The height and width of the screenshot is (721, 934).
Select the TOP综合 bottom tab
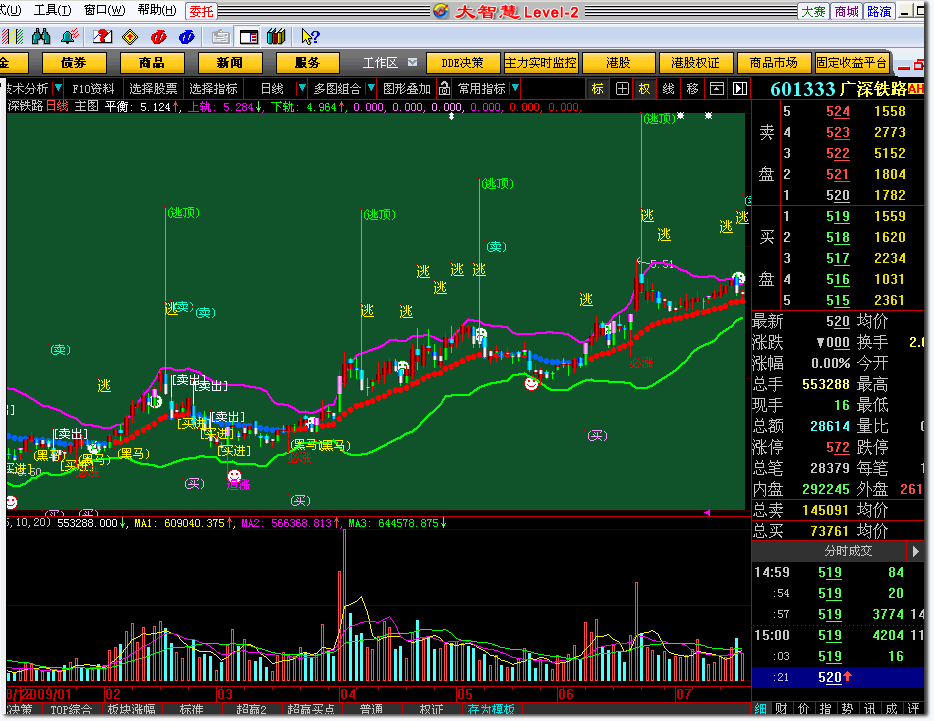(x=71, y=709)
